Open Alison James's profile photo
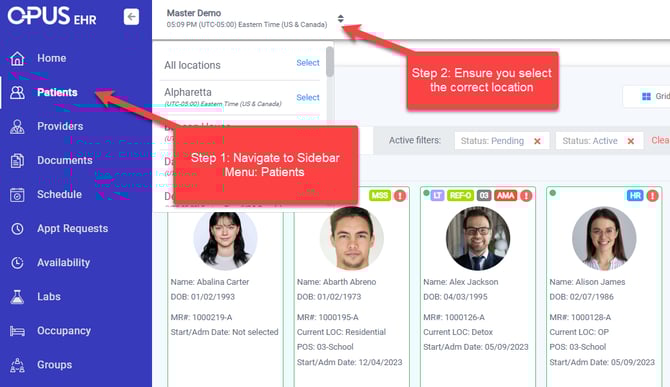Viewport: 670px width, 387px height. pos(604,239)
